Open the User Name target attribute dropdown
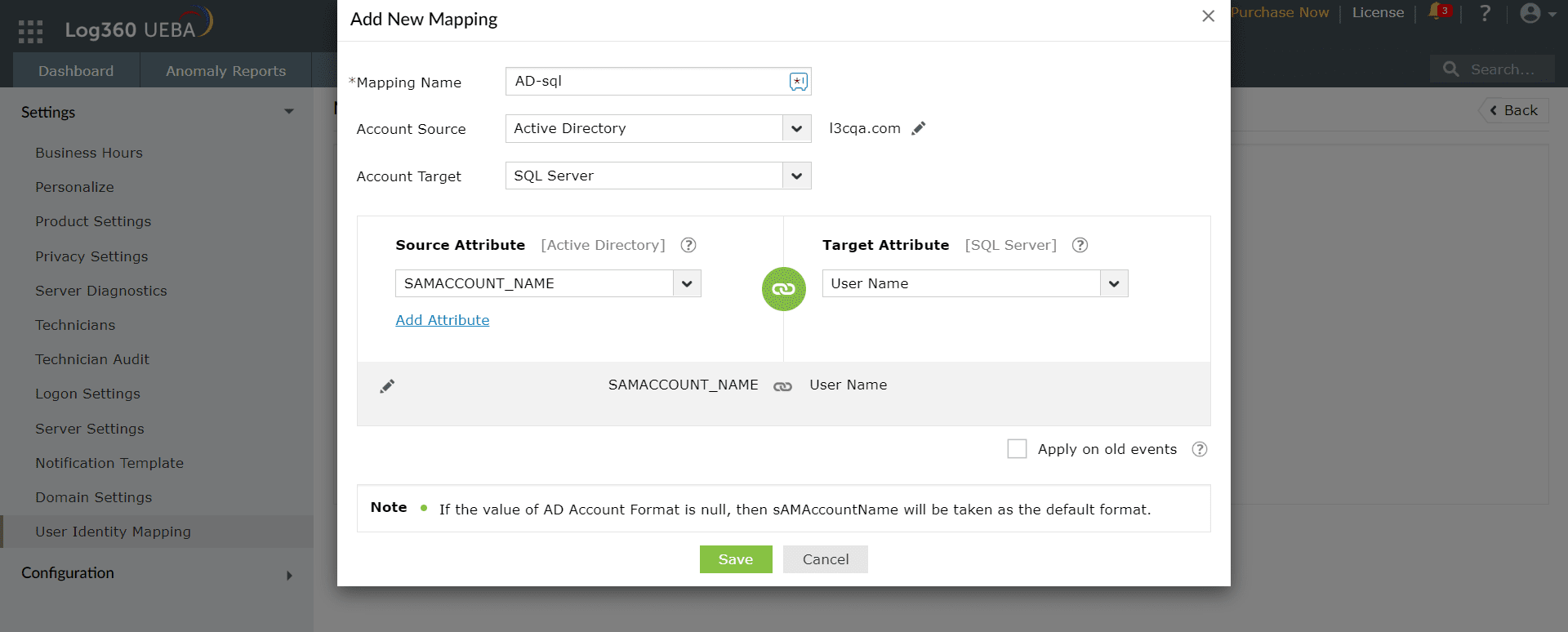1568x632 pixels. click(1114, 284)
